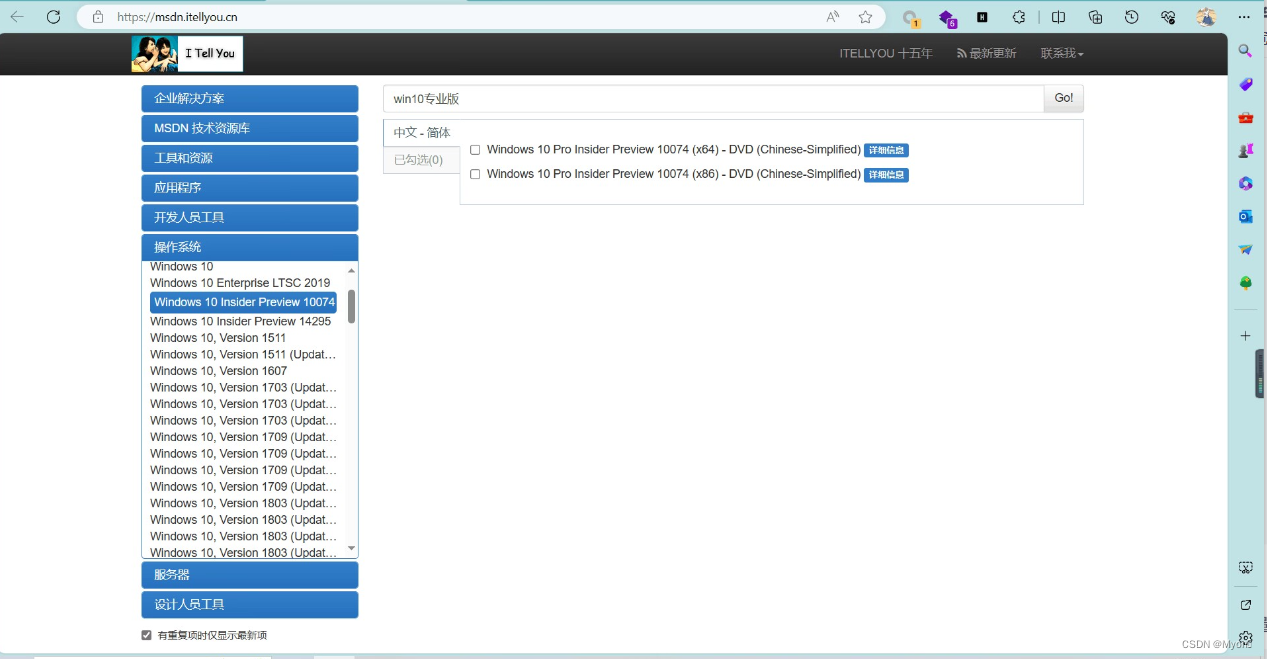The width and height of the screenshot is (1267, 659).
Task: Select Windows 10 Insider Preview 10074
Action: [243, 302]
